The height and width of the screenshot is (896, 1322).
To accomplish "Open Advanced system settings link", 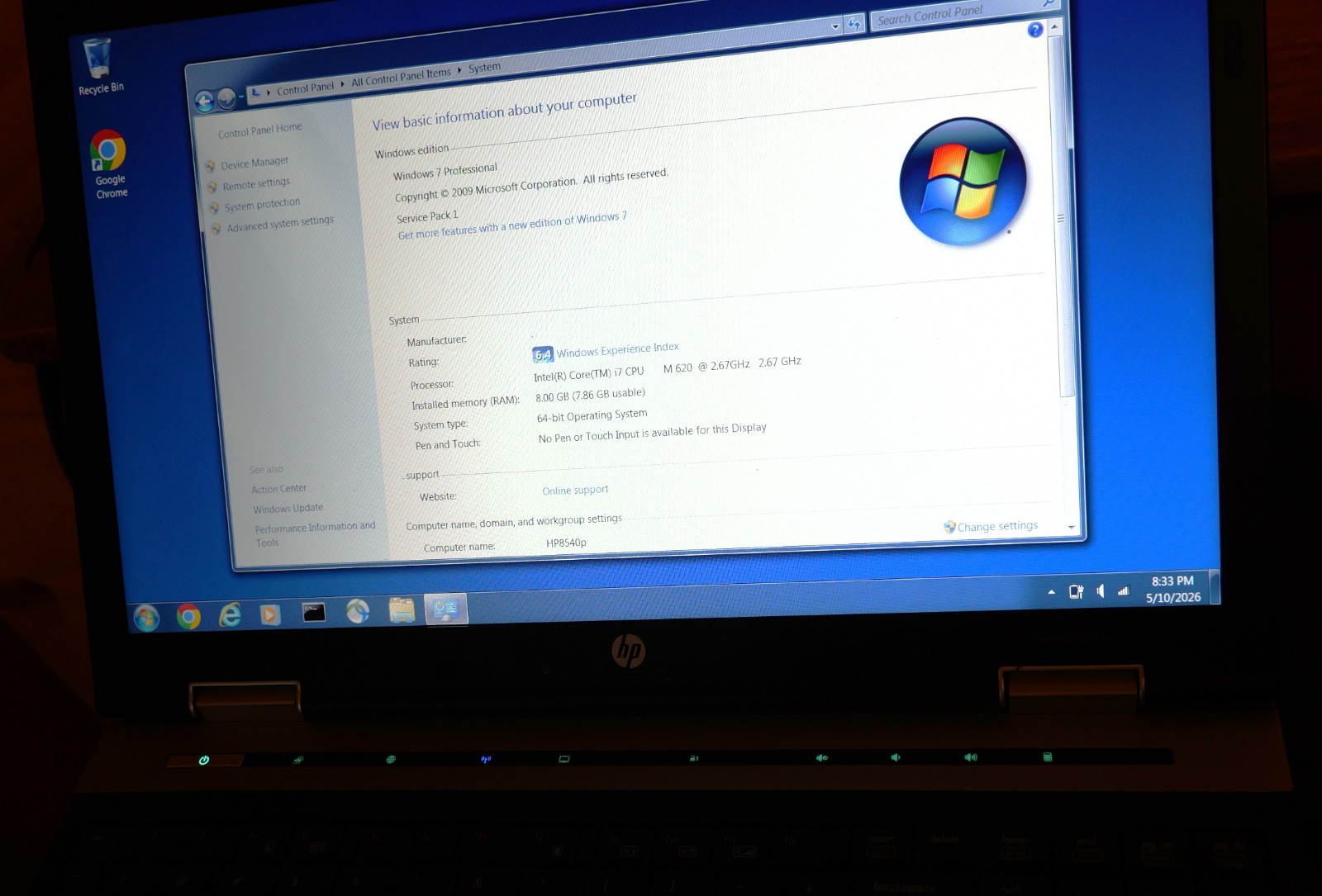I will click(x=280, y=224).
